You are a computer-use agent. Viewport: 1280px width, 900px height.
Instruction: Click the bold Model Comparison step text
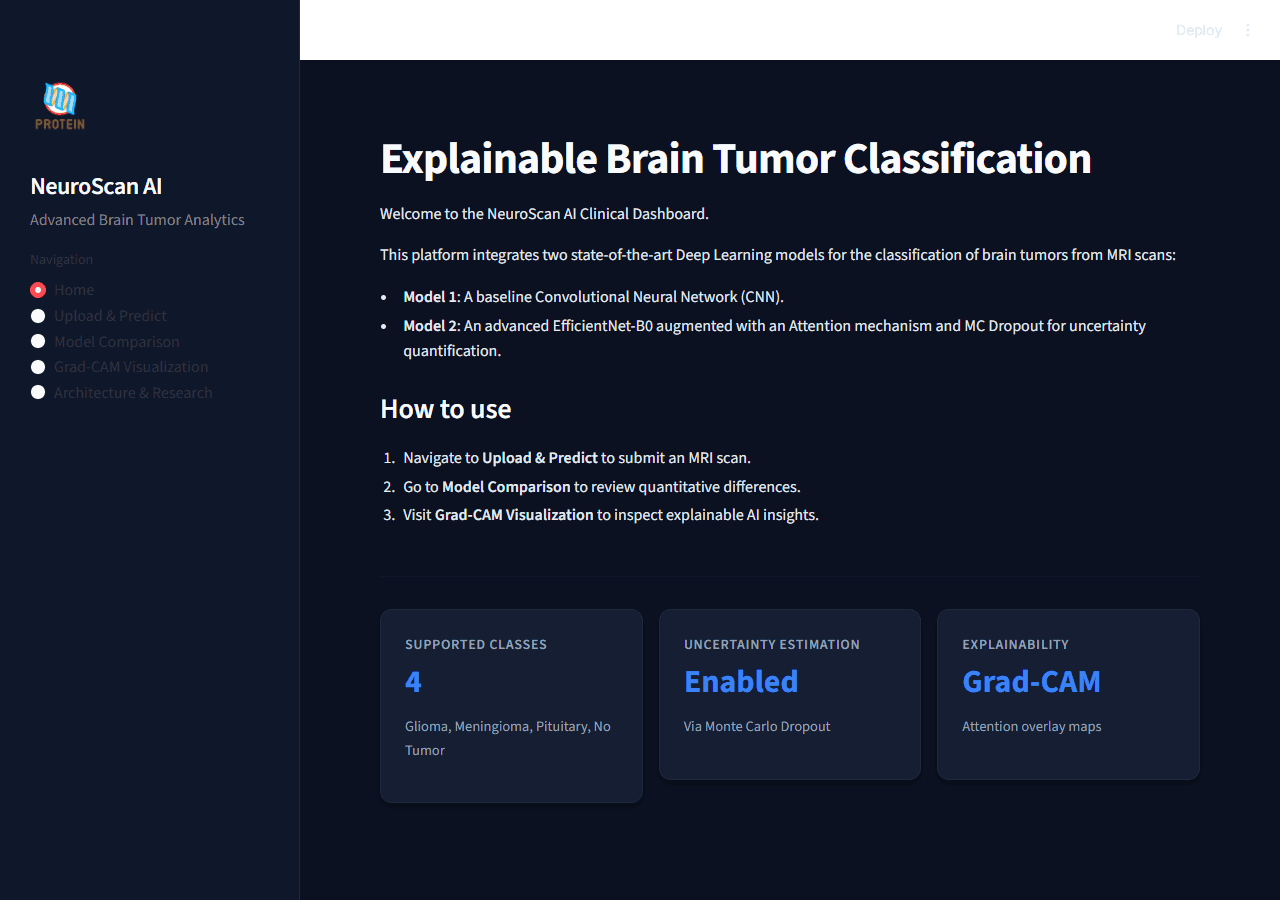tap(506, 487)
